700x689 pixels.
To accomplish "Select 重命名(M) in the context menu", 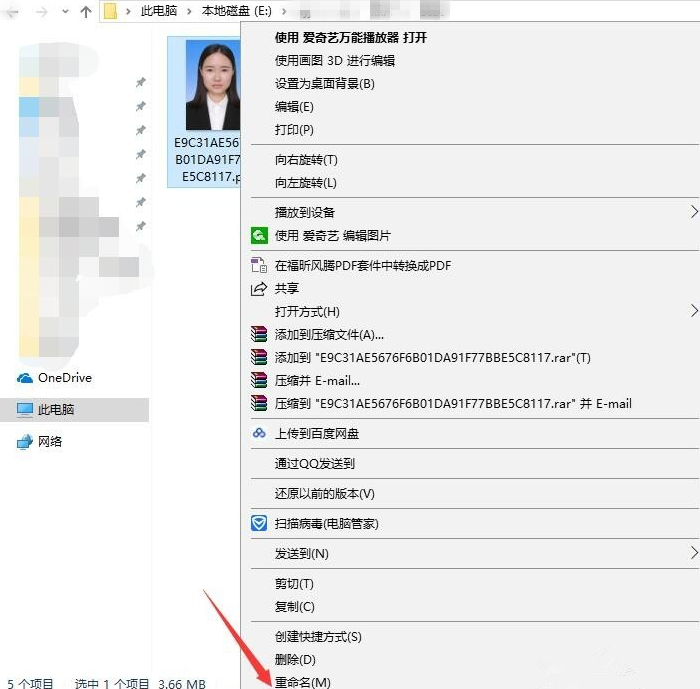I will tap(303, 682).
